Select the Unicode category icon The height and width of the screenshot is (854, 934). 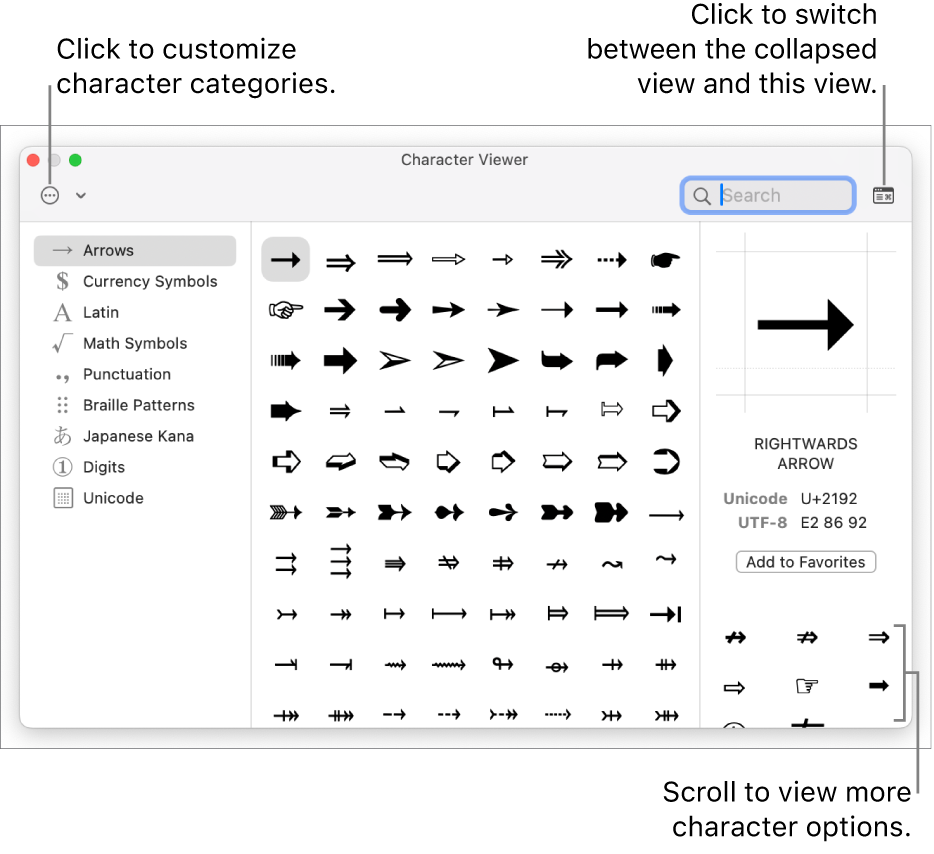pos(62,498)
